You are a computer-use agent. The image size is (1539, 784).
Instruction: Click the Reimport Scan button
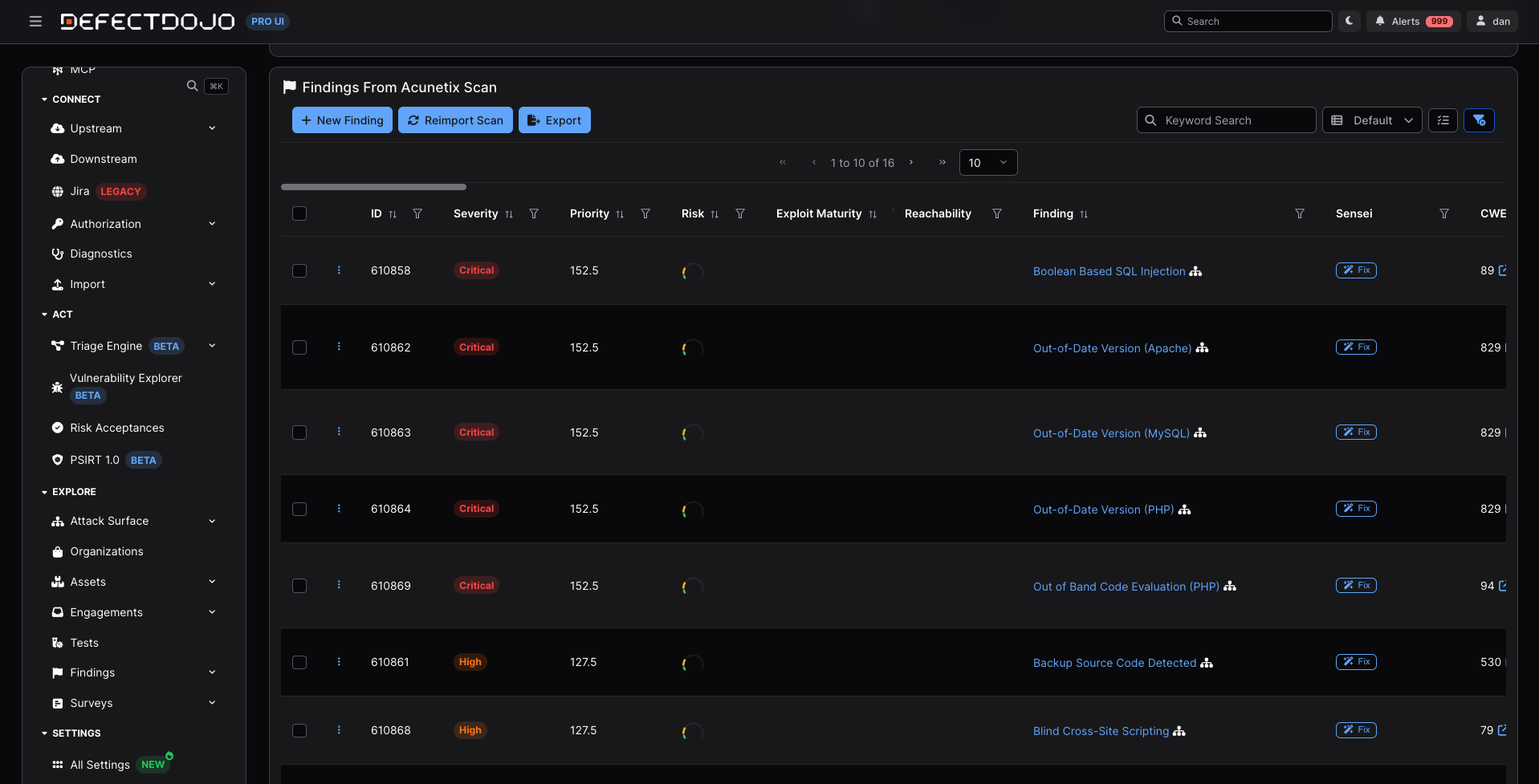point(455,120)
